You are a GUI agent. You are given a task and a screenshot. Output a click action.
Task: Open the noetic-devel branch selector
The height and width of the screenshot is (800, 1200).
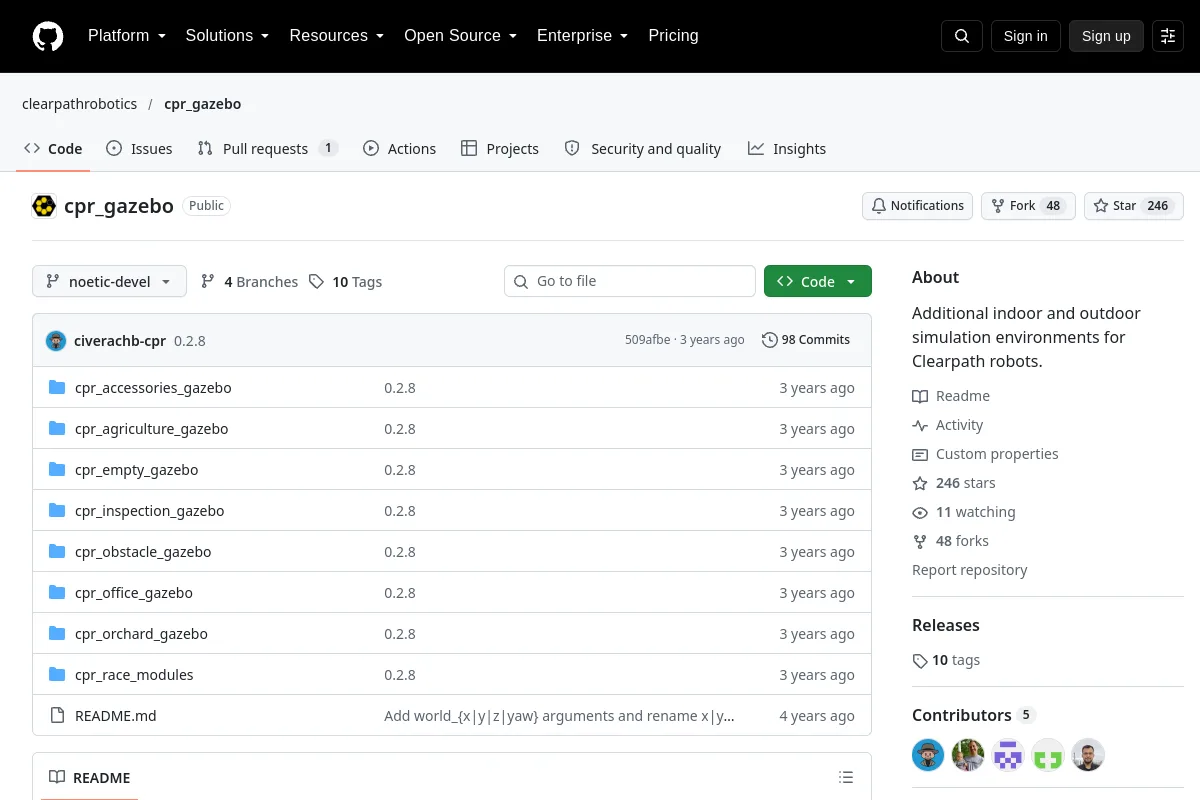click(x=109, y=281)
